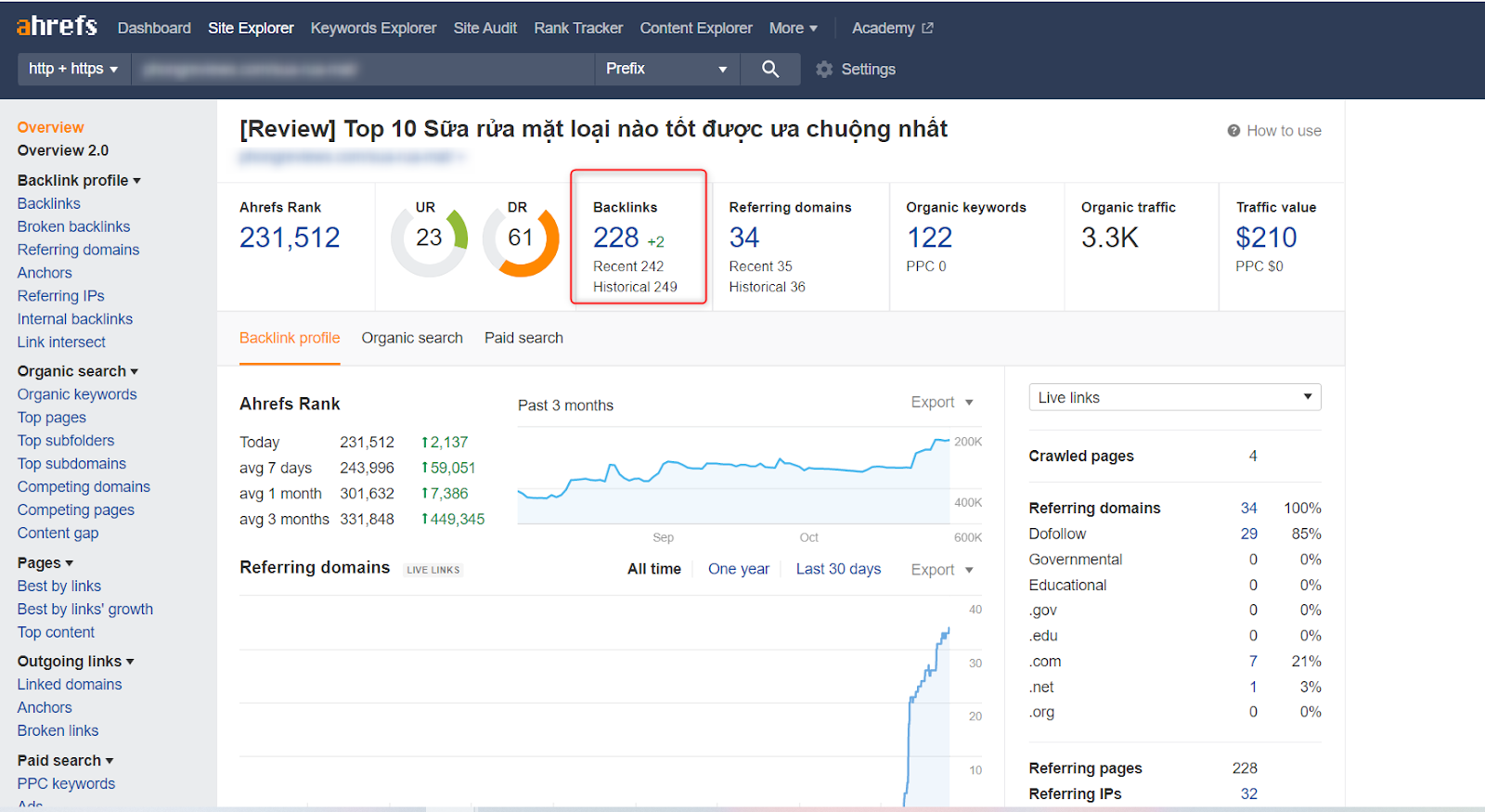The width and height of the screenshot is (1485, 812).
Task: Switch to the Backlink profile tab
Action: click(x=290, y=338)
